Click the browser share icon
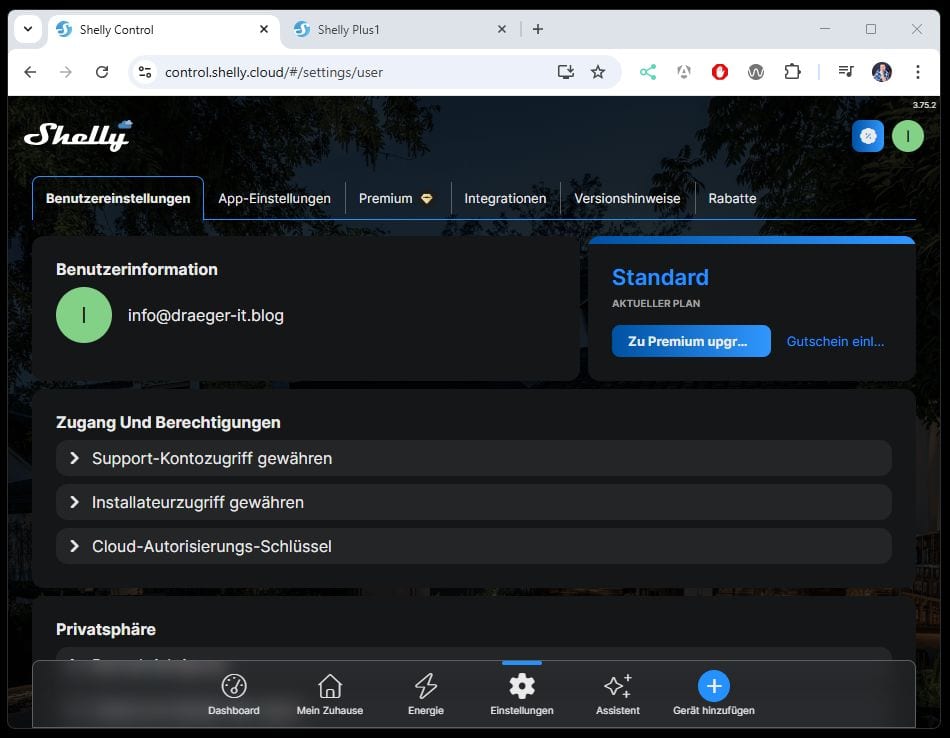950x738 pixels. 647,72
